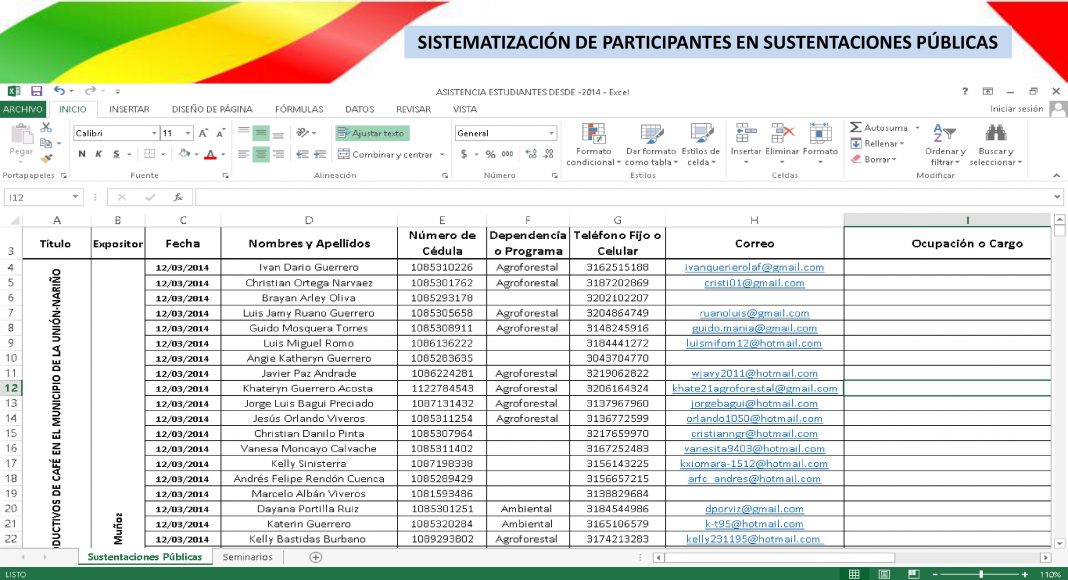Screen dimensions: 1068x580
Task: Add a new sheet with plus button
Action: coord(315,557)
